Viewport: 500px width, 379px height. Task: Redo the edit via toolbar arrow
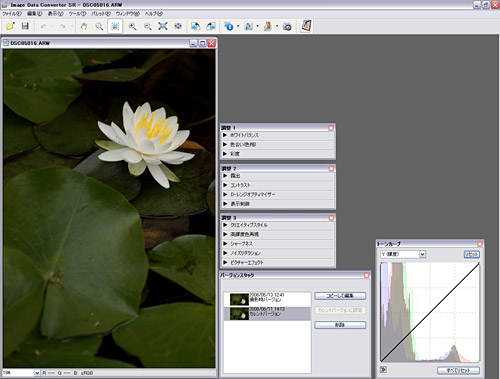62,26
